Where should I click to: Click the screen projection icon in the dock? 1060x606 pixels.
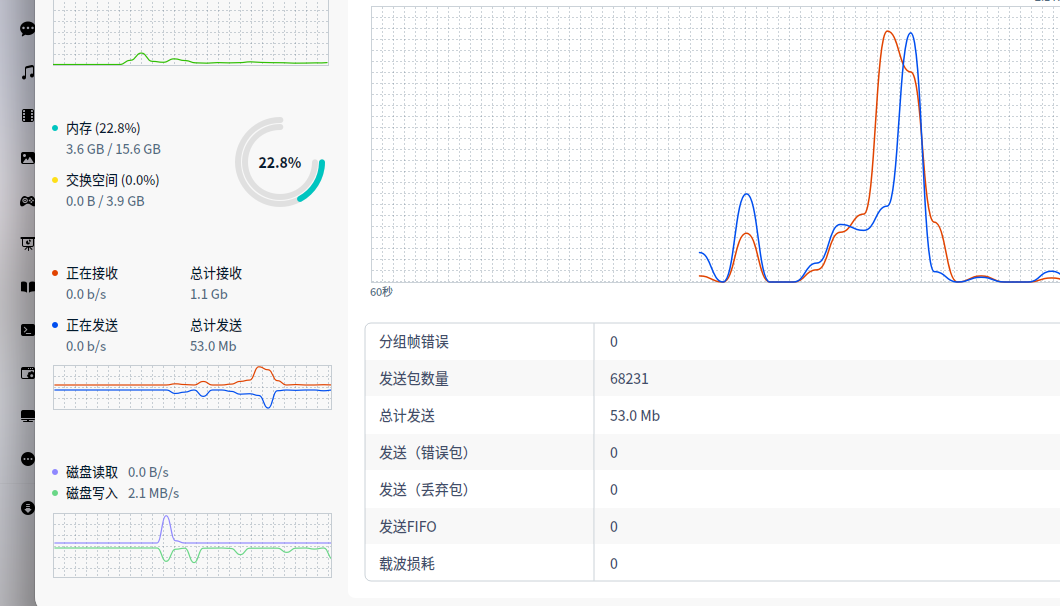(x=27, y=242)
